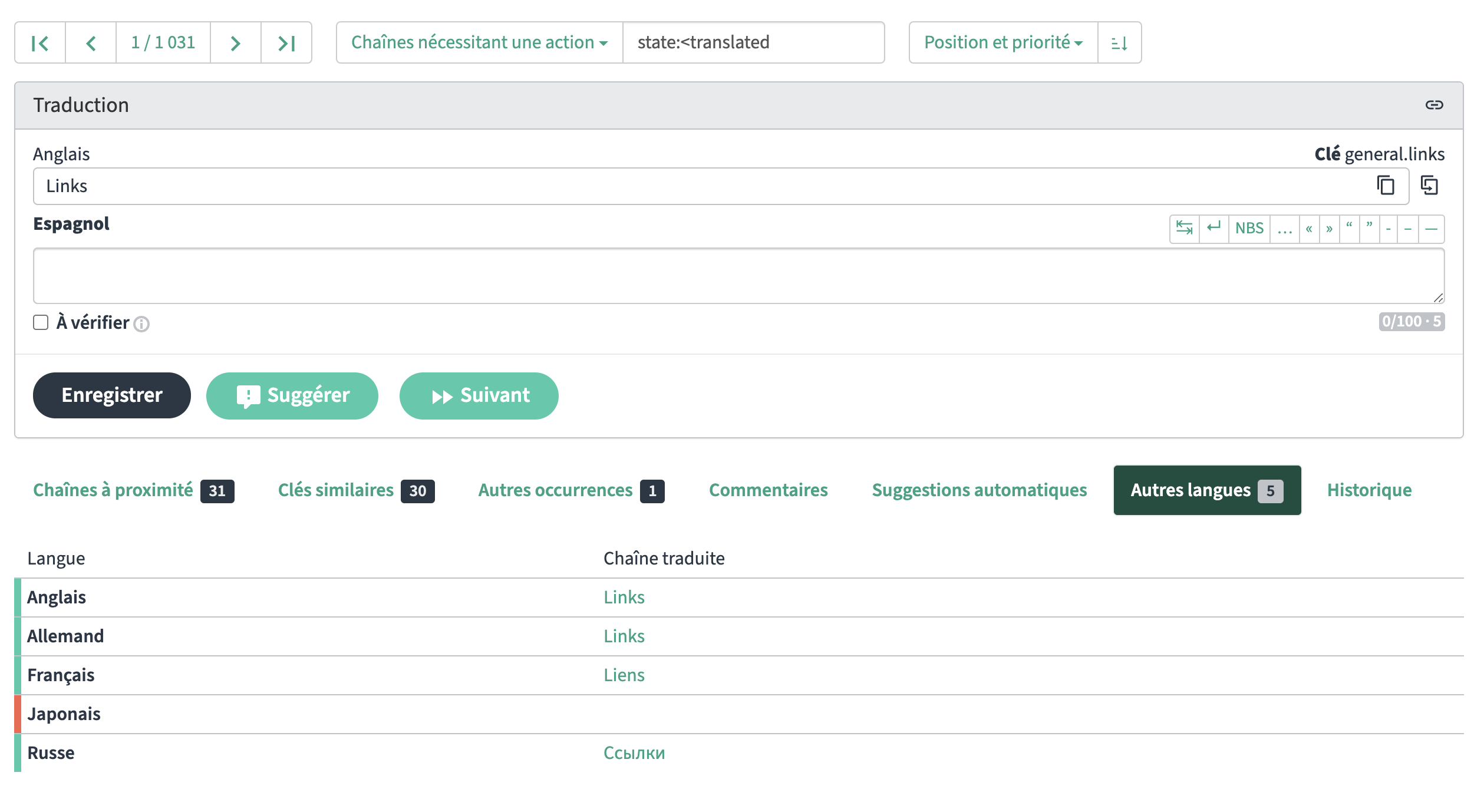Open Français translation Liens
1484x812 pixels.
[x=624, y=675]
